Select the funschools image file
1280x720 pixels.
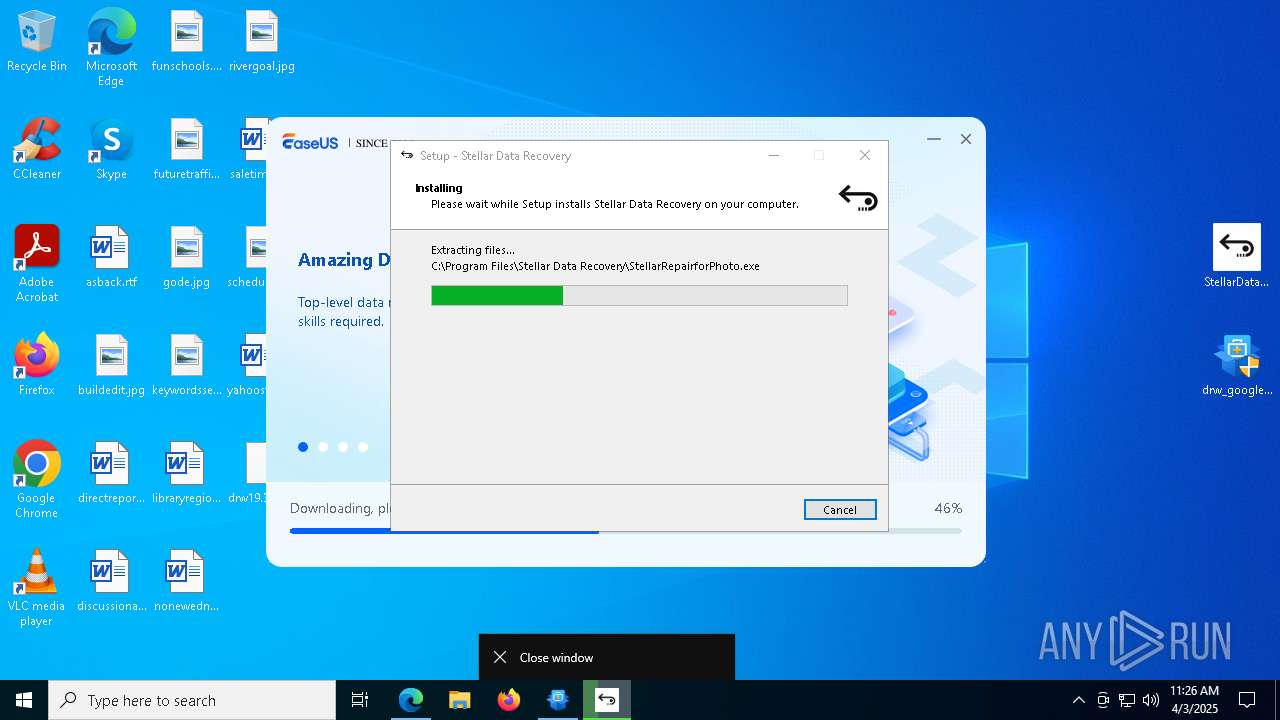tap(186, 42)
